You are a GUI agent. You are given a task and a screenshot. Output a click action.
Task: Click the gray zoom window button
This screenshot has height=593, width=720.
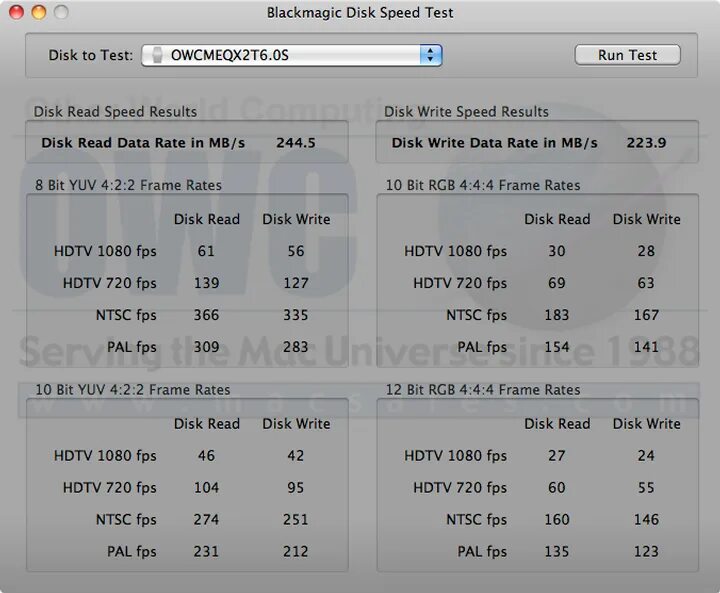coord(61,12)
